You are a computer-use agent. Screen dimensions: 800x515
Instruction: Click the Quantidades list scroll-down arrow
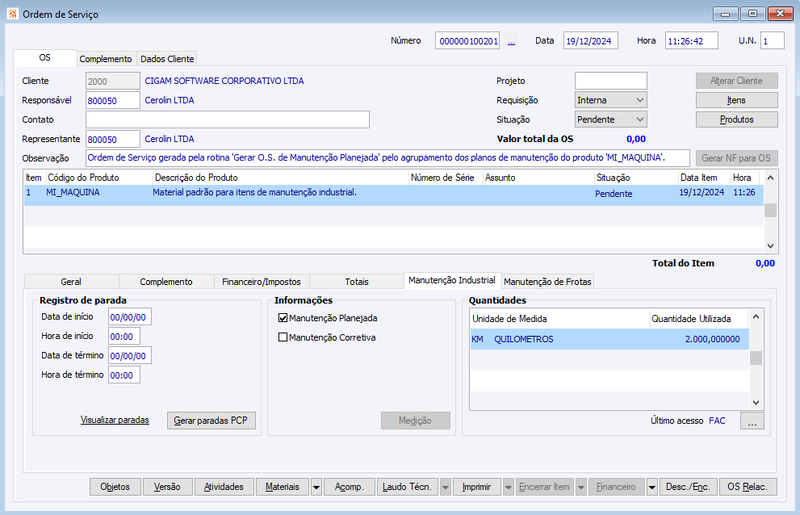tap(756, 403)
